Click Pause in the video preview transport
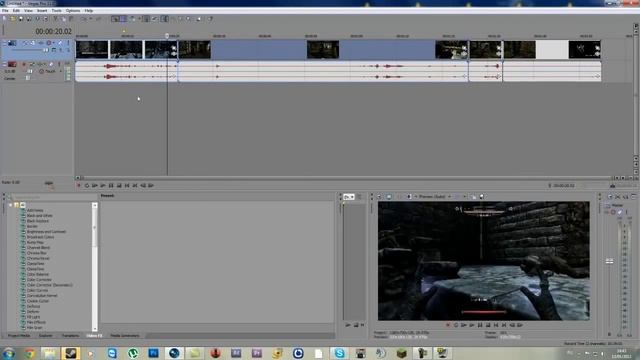This screenshot has width=640, height=360. pos(480,325)
